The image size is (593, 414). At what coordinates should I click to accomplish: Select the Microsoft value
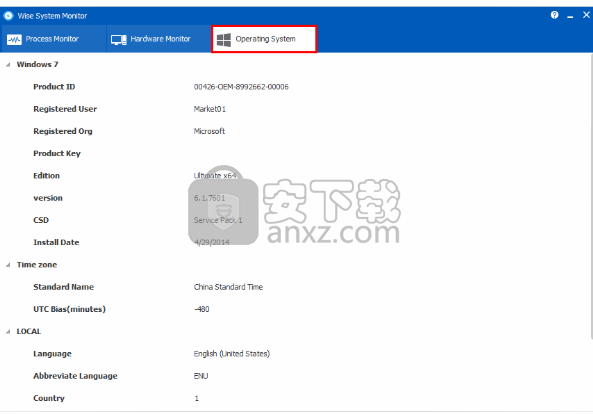tap(209, 131)
